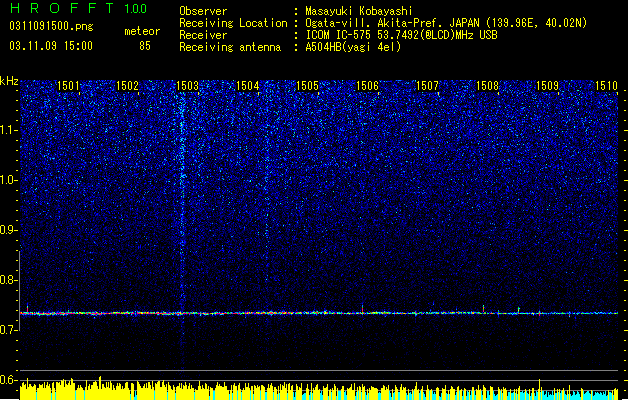Click the observer name Masayuki Kobayashi

tap(359, 11)
